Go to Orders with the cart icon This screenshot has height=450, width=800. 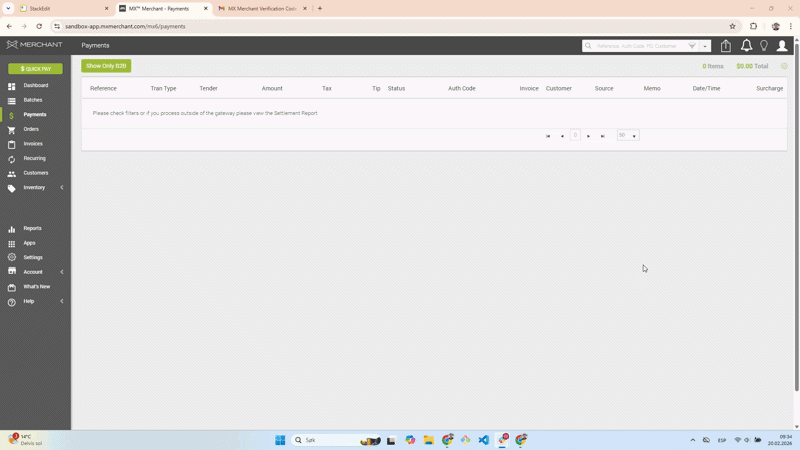[x=11, y=130]
